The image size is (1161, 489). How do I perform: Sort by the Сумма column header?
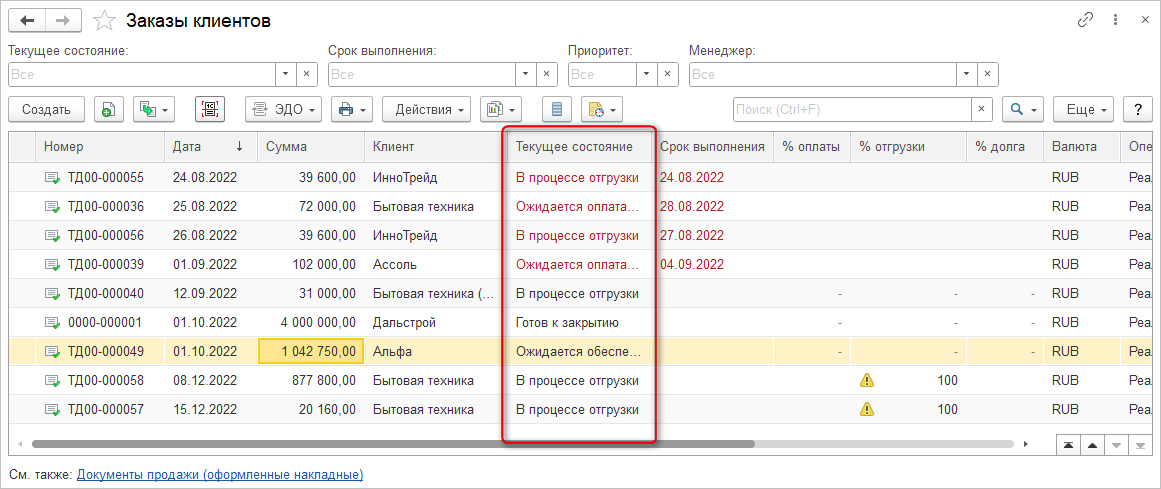[310, 147]
